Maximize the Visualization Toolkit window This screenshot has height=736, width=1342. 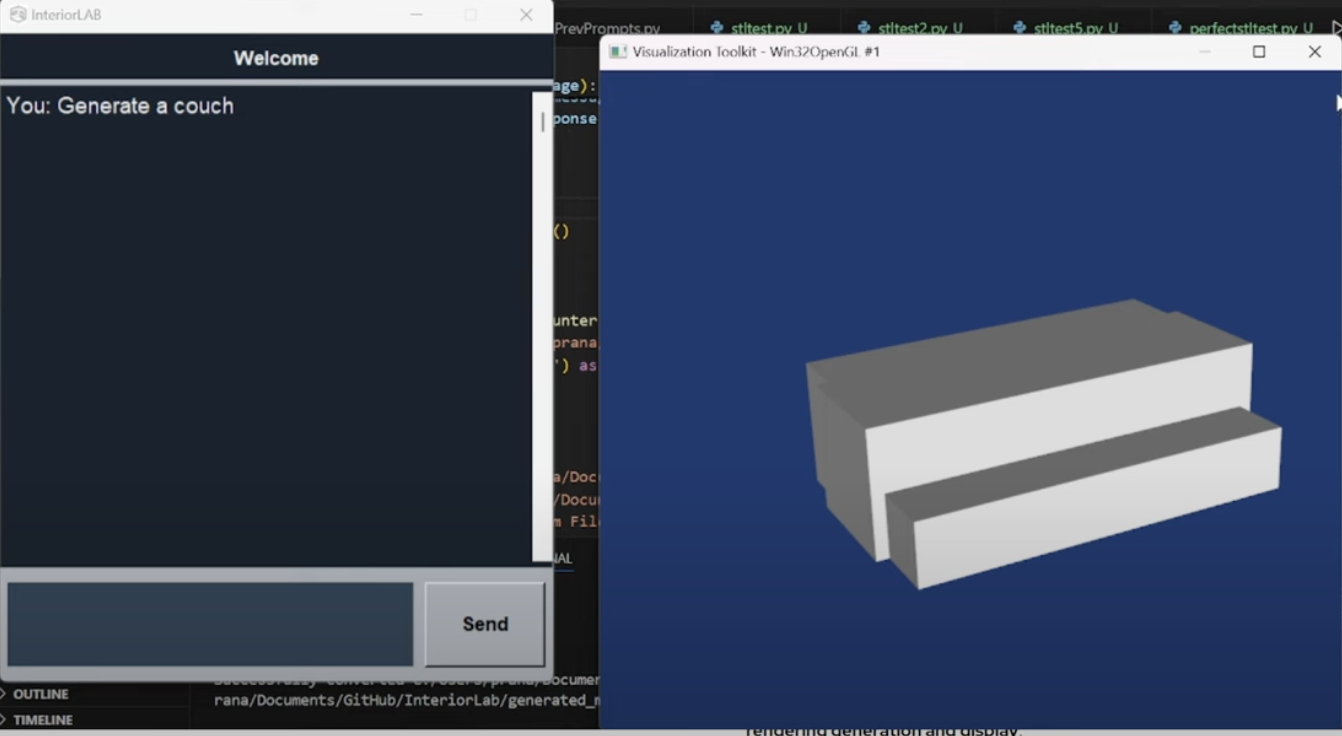[1259, 51]
